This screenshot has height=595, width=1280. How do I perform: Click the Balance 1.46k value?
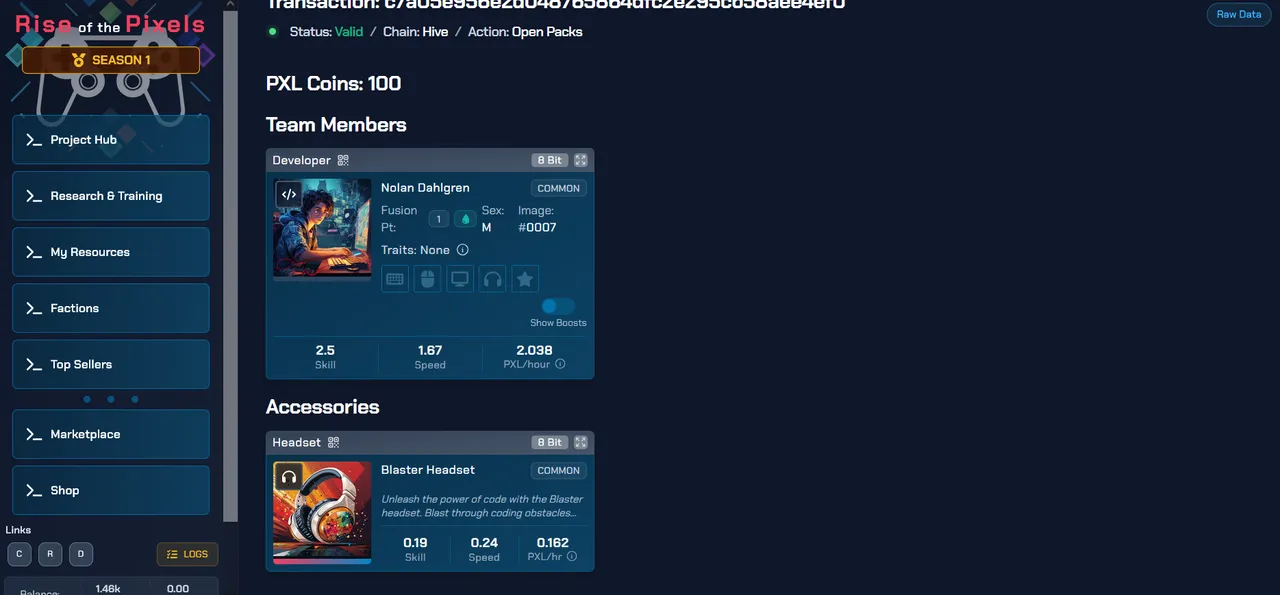[x=109, y=589]
